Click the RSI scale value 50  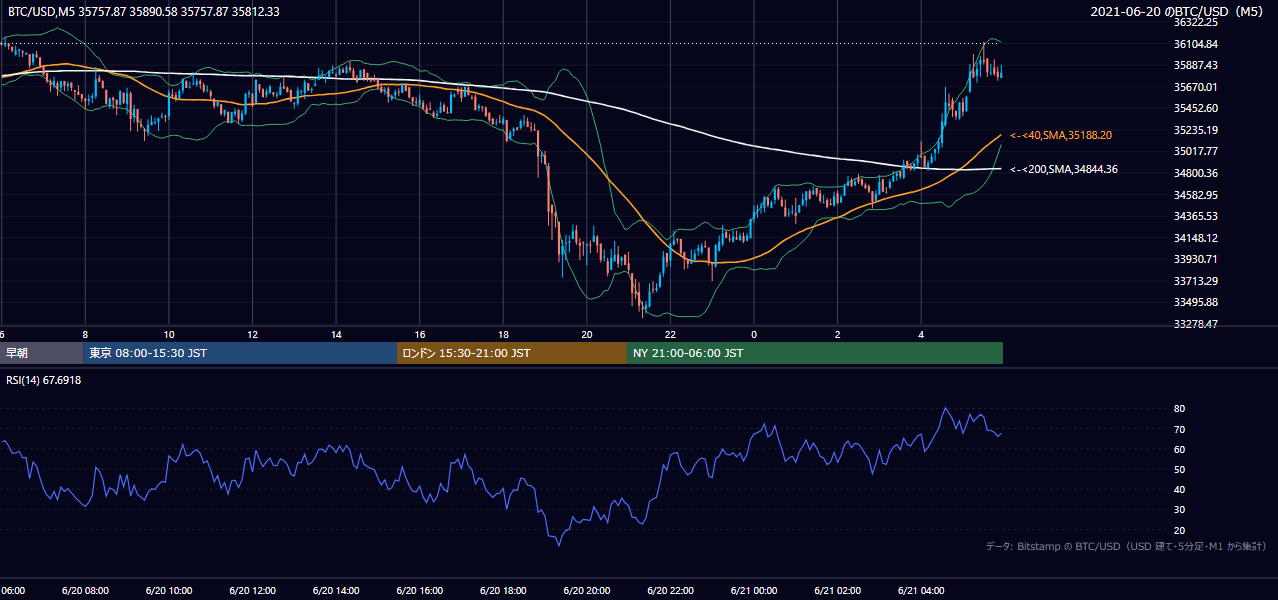(1180, 469)
